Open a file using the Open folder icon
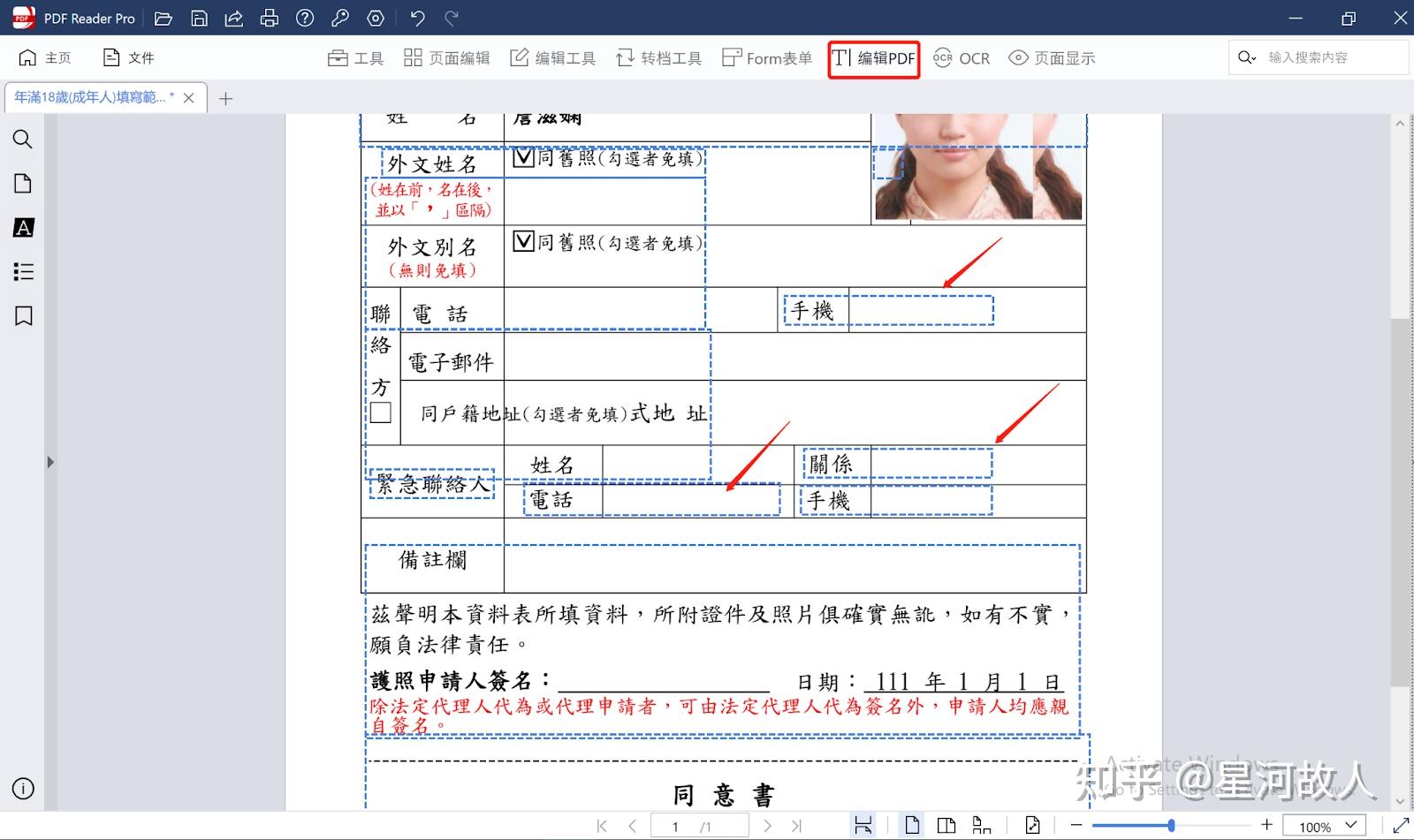The height and width of the screenshot is (840, 1414). pos(163,18)
